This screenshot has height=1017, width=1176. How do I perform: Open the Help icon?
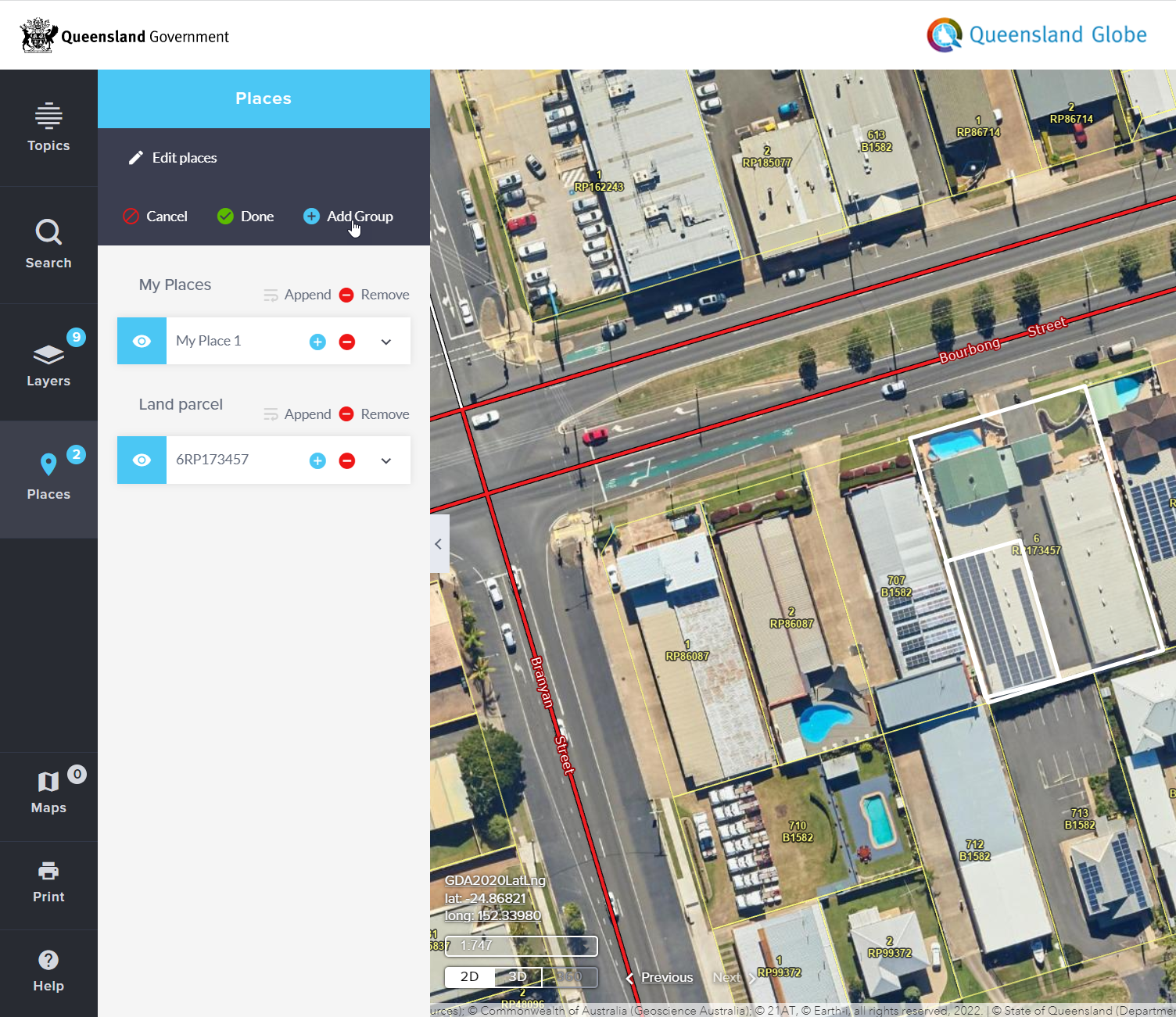click(x=48, y=971)
